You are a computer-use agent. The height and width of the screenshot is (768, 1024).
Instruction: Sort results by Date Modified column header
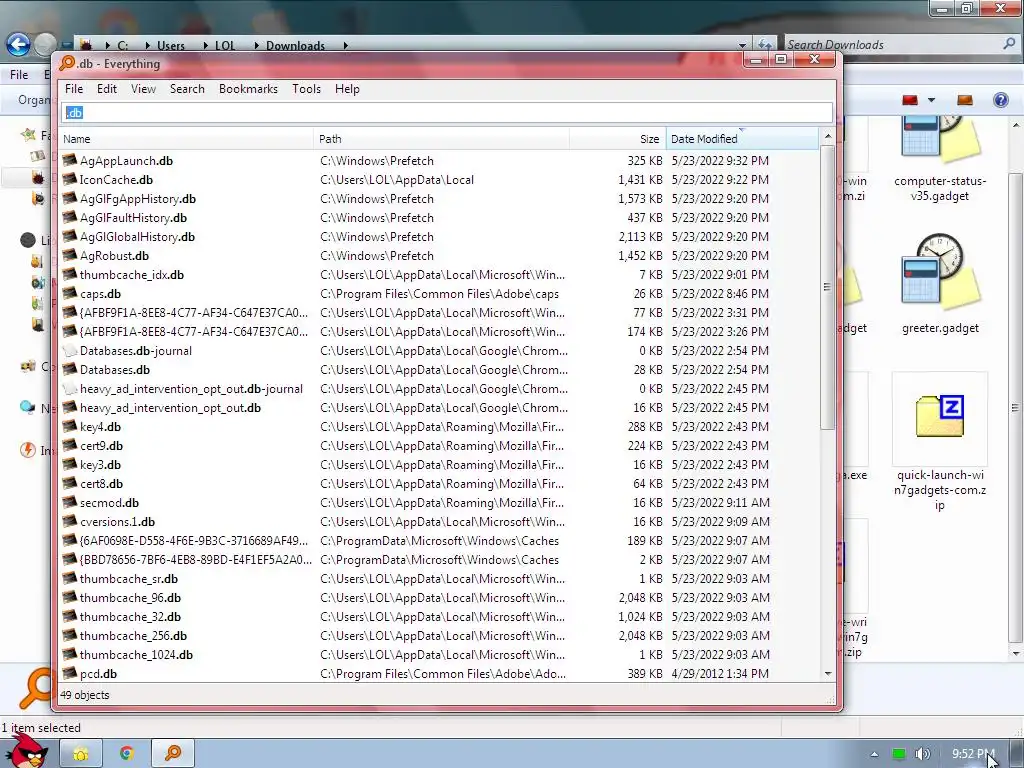pos(742,139)
